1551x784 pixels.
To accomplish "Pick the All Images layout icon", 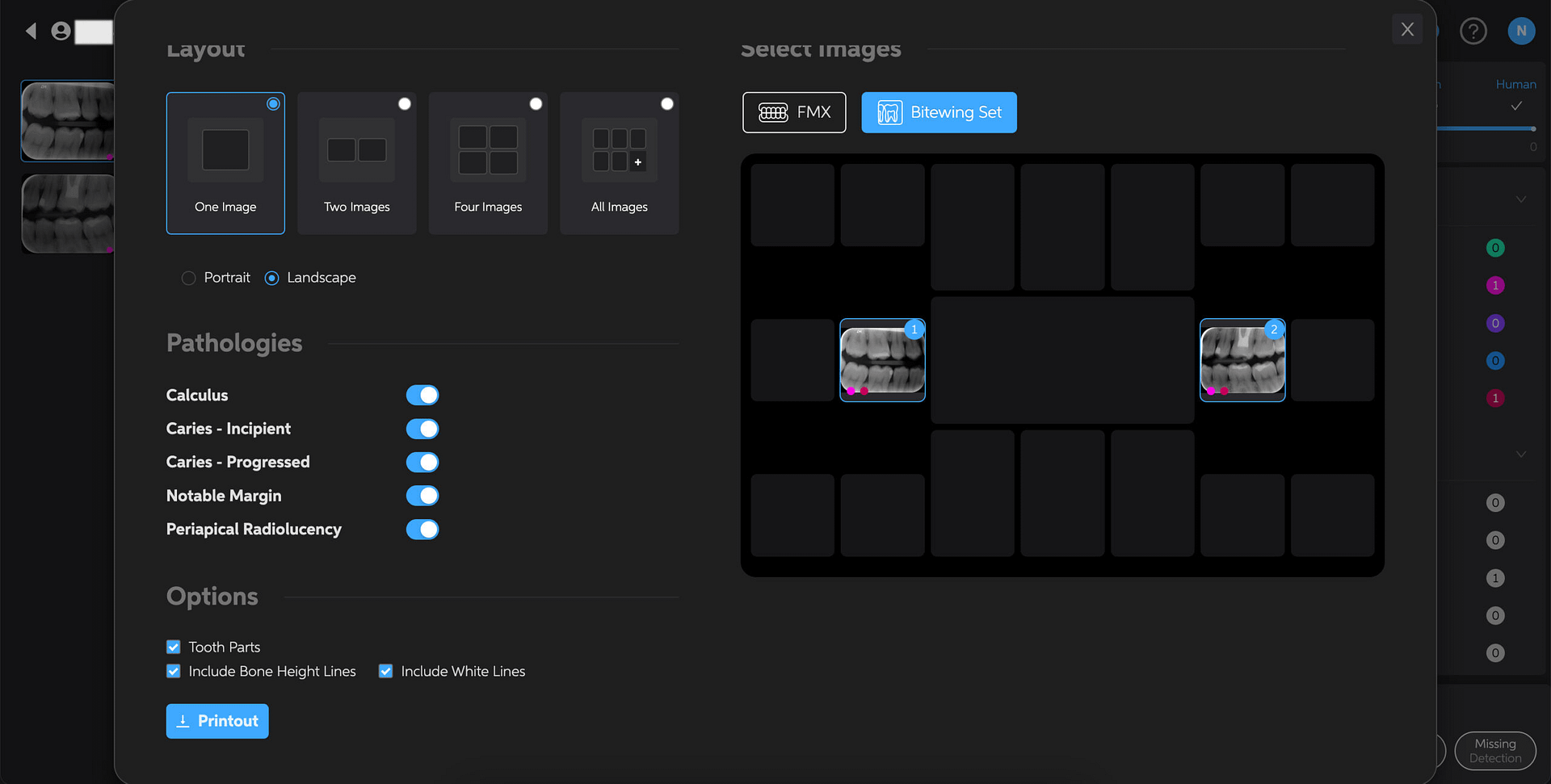I will pos(619,150).
